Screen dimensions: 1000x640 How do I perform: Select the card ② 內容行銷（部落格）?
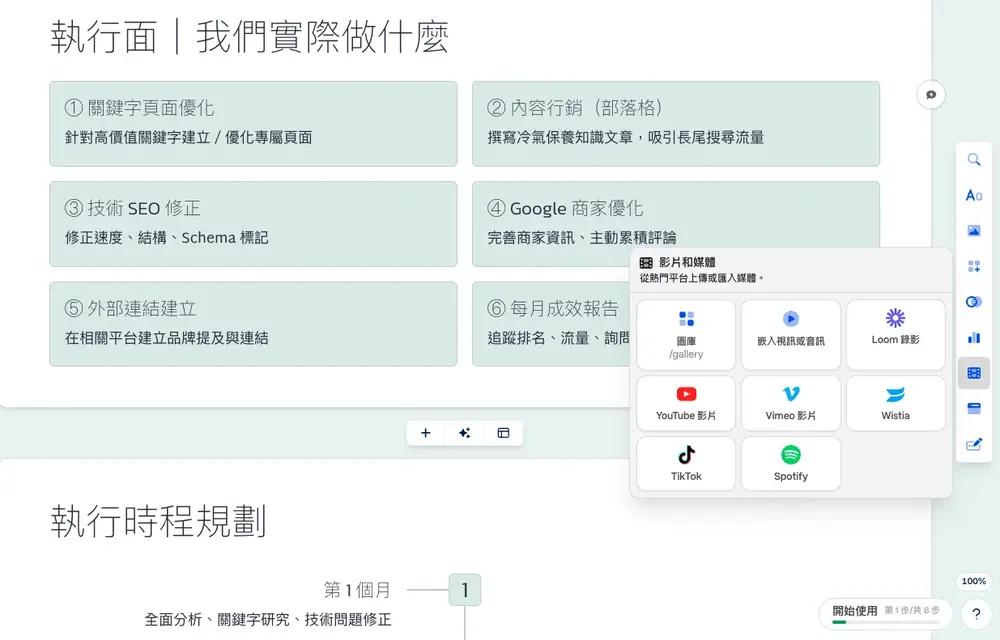(676, 124)
